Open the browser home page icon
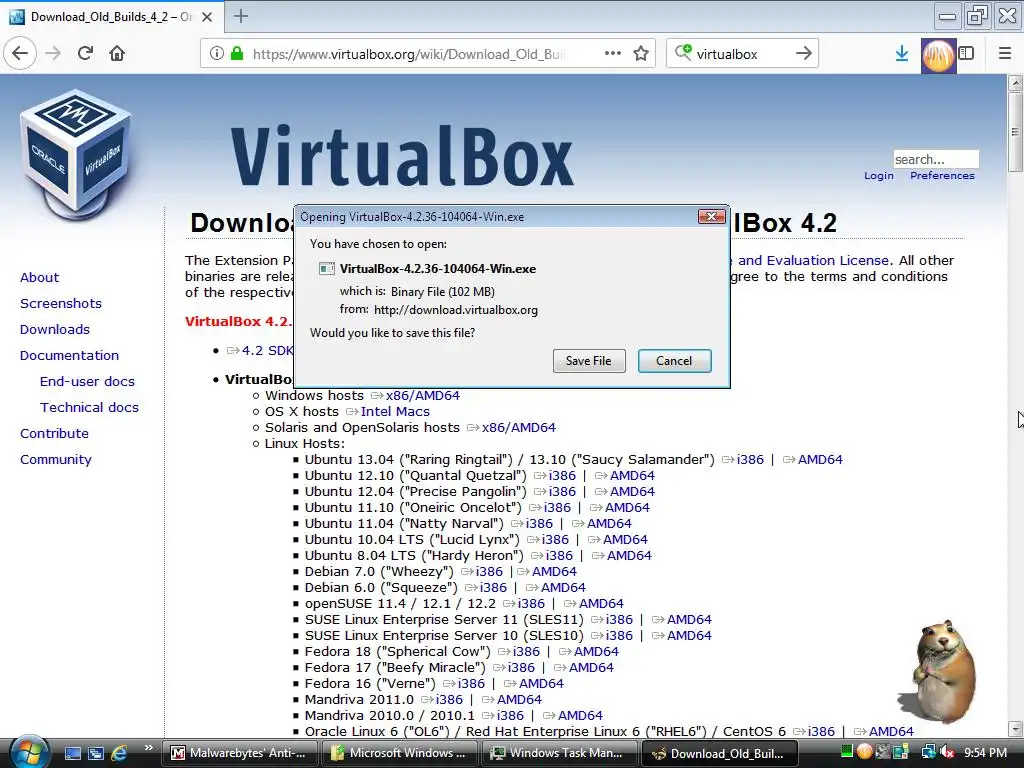The width and height of the screenshot is (1024, 768). tap(117, 53)
